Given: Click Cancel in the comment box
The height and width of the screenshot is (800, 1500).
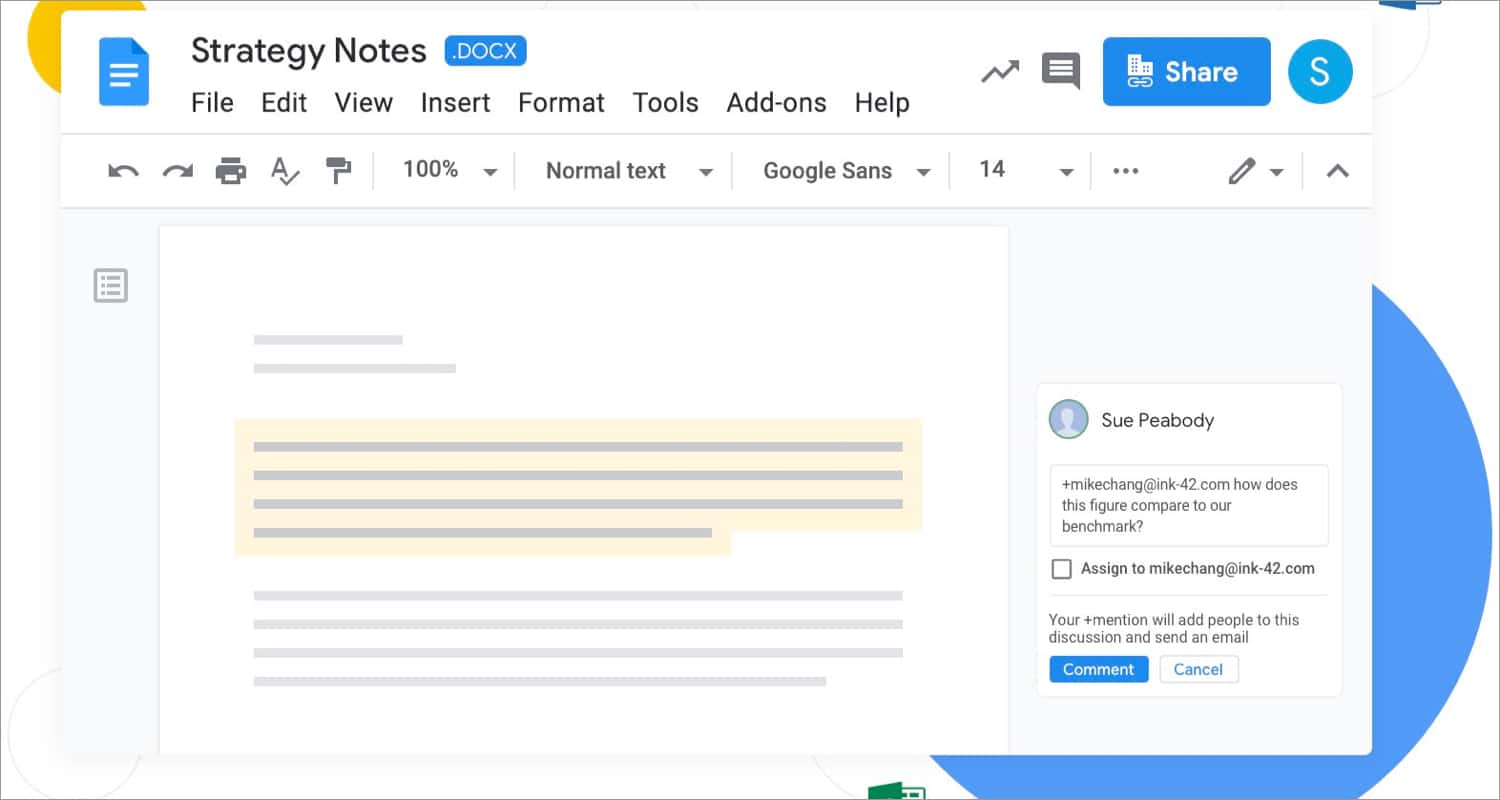Looking at the screenshot, I should point(1199,670).
